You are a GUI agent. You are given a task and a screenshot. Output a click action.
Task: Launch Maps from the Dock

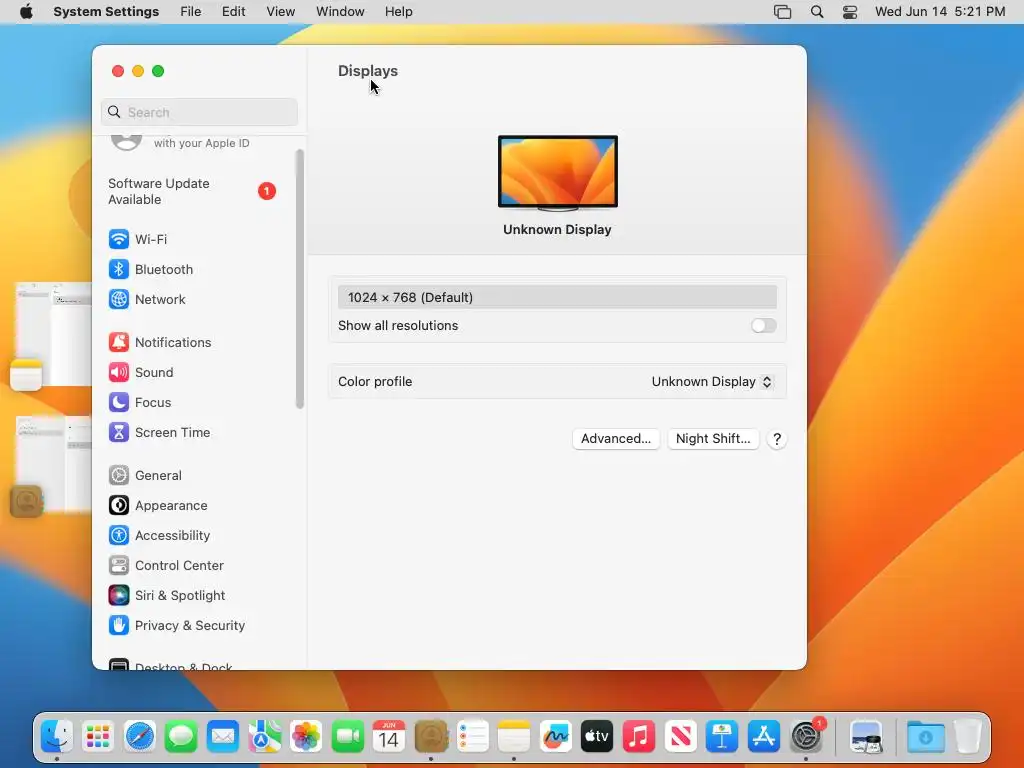[264, 737]
